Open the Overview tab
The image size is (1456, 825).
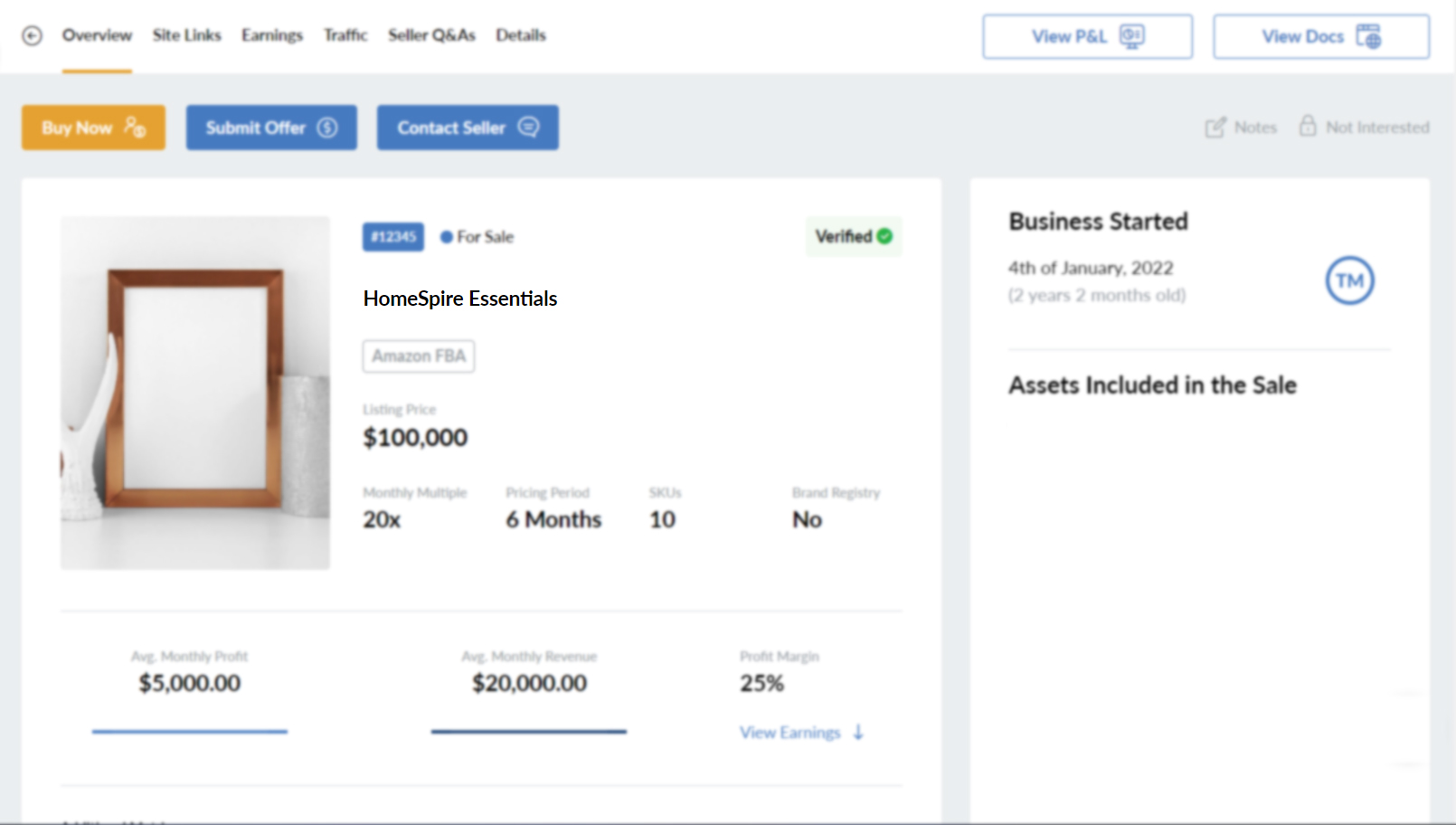[97, 35]
